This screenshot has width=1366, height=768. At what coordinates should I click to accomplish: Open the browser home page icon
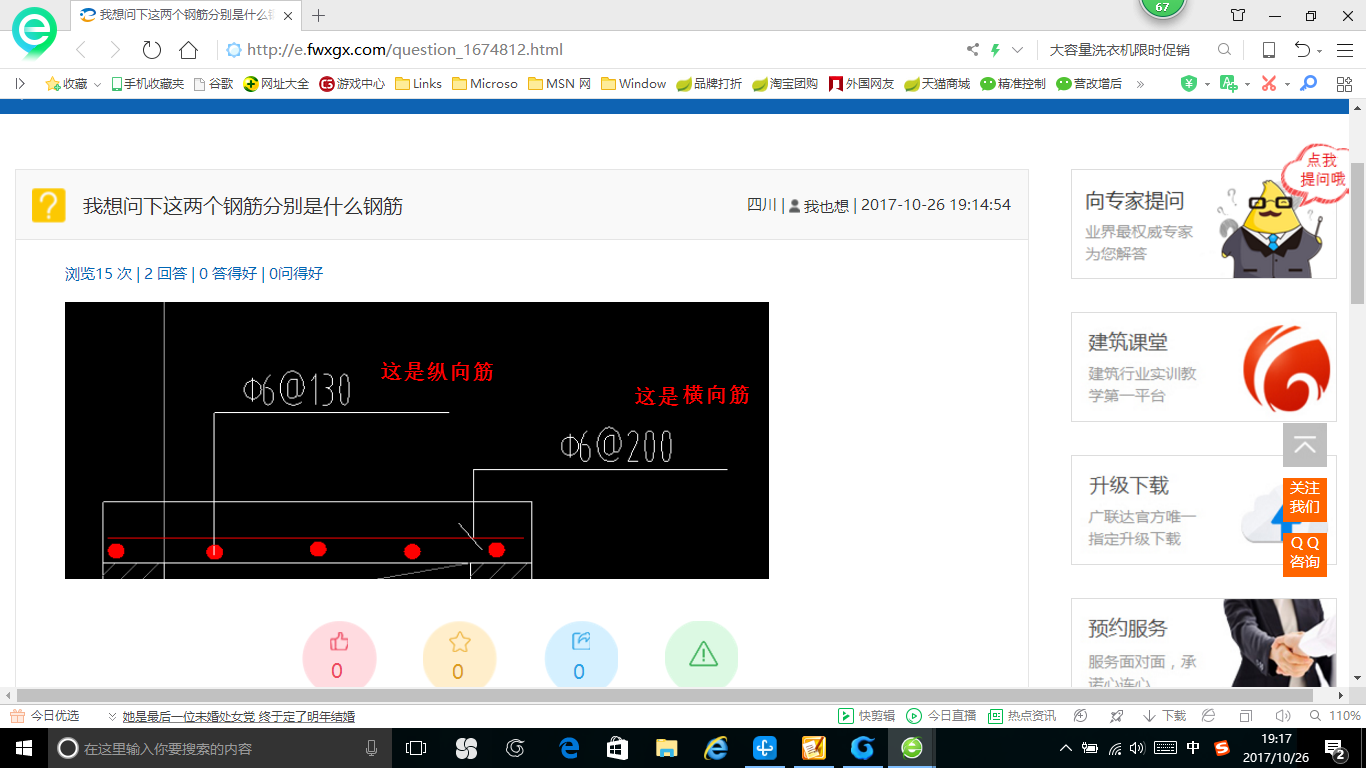coord(189,50)
